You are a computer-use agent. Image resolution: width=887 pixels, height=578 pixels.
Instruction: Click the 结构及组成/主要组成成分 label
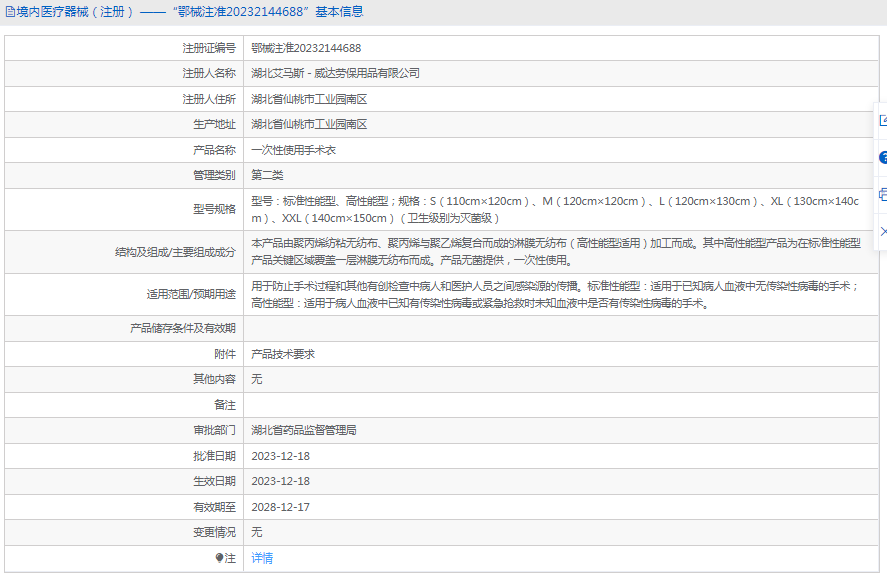pos(175,252)
